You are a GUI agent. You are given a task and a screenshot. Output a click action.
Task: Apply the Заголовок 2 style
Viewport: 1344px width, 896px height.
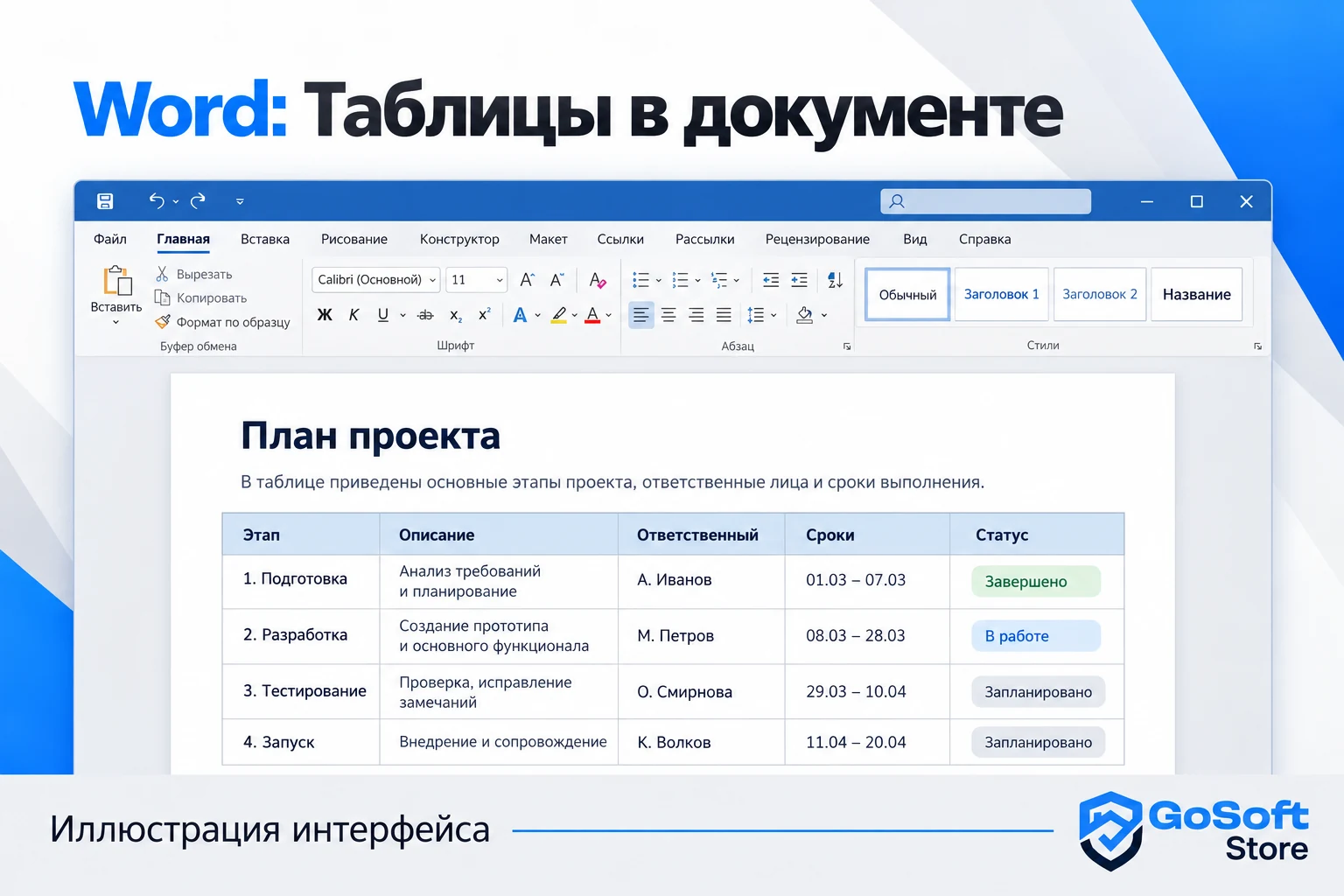point(1100,294)
